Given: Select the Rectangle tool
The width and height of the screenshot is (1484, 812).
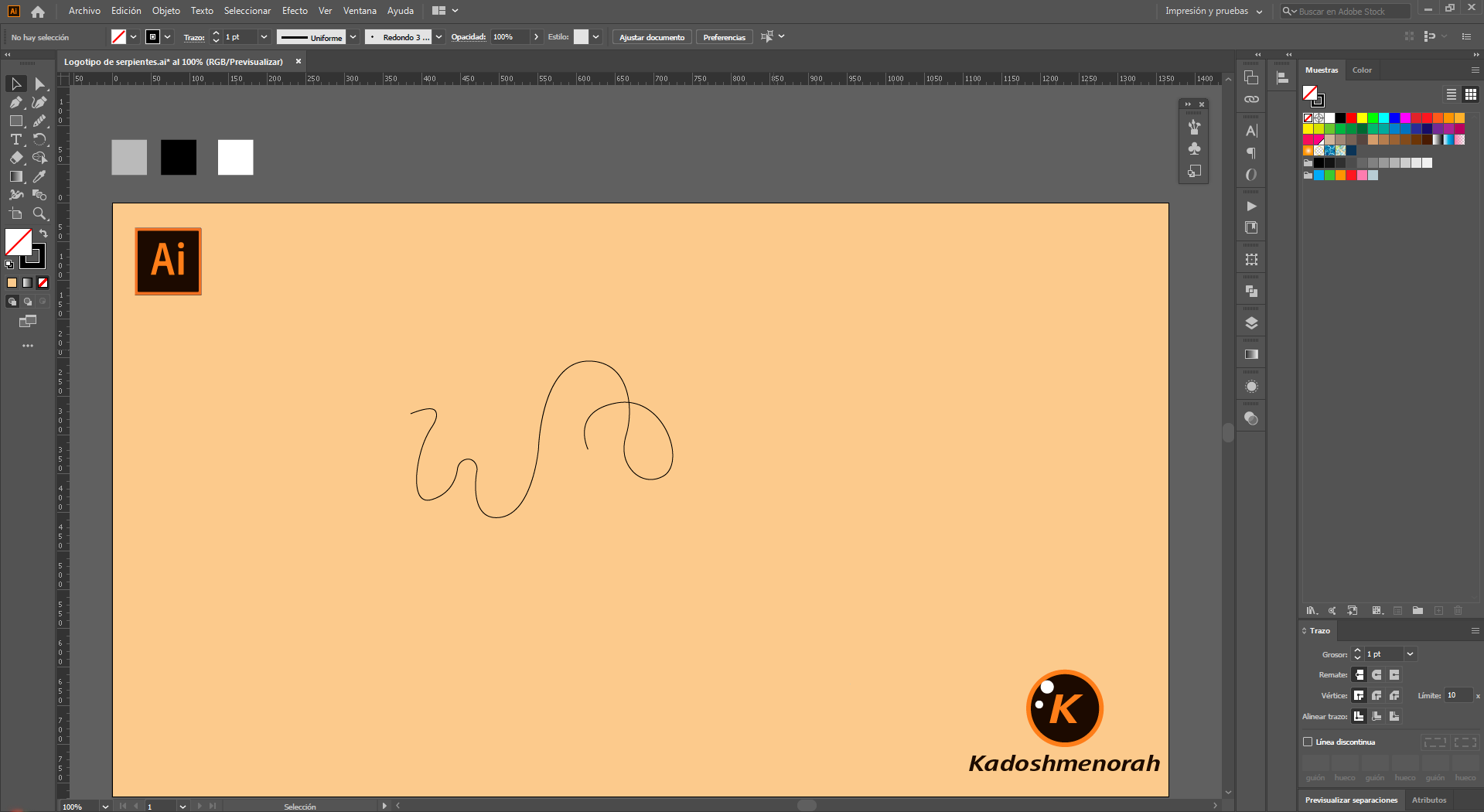Looking at the screenshot, I should (16, 121).
